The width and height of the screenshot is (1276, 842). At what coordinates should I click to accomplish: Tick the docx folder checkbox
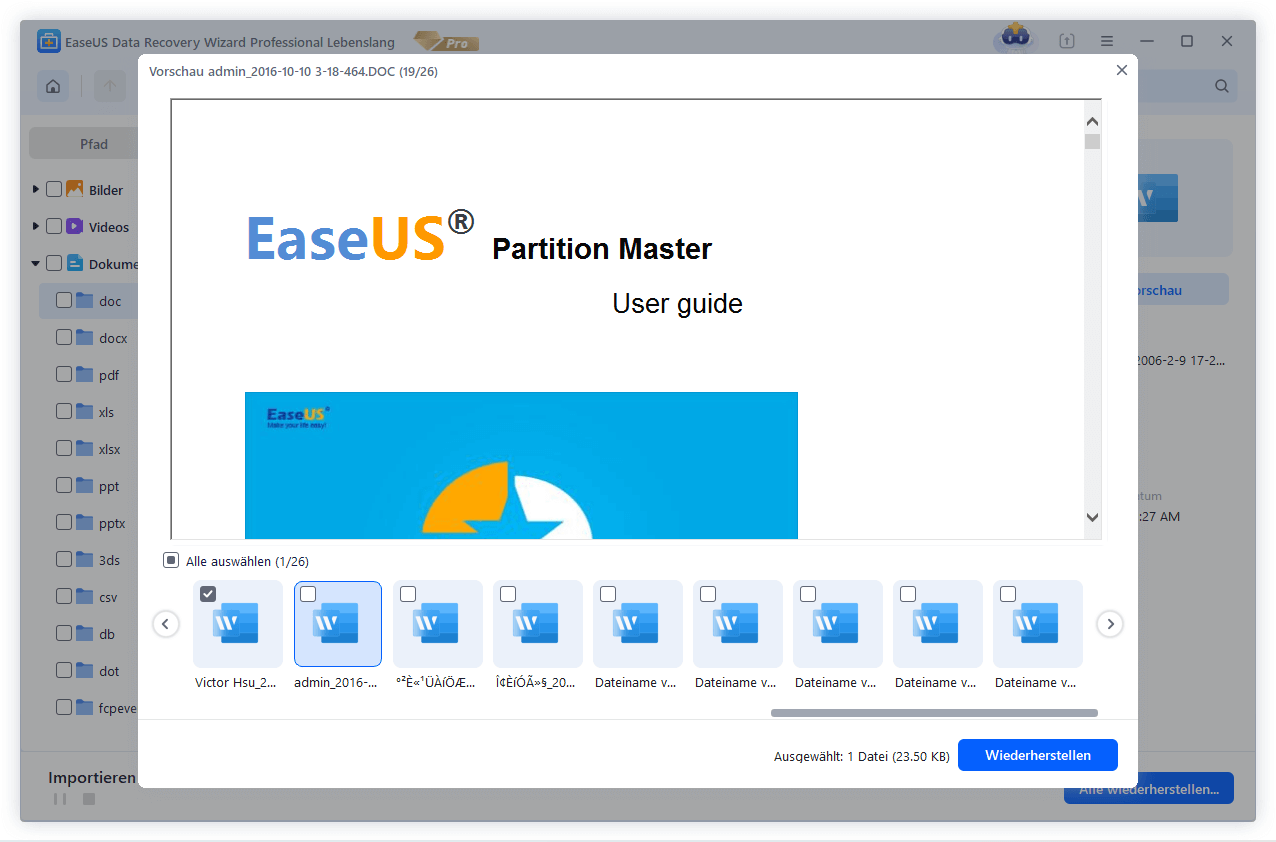tap(64, 337)
